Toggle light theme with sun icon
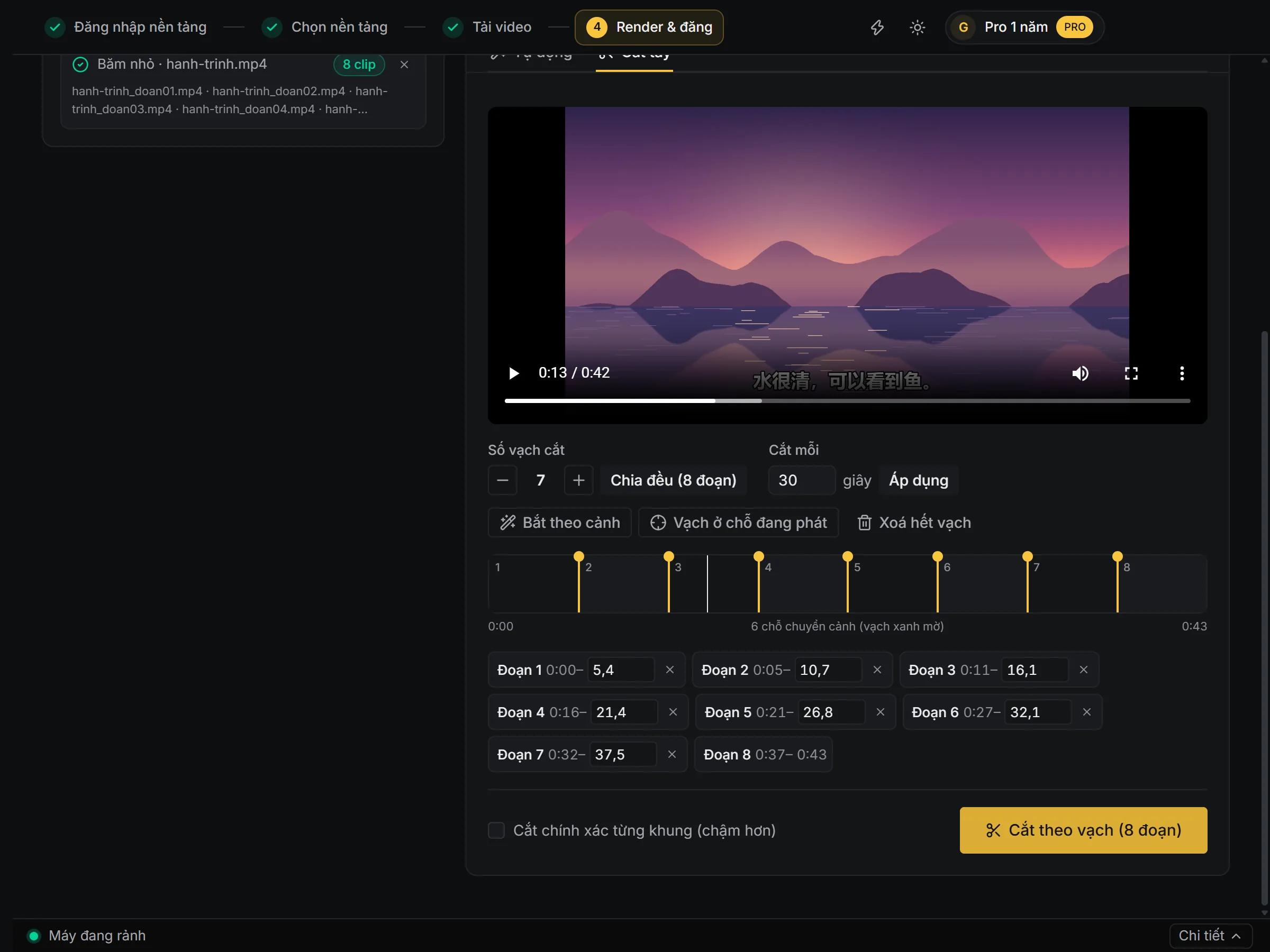 pyautogui.click(x=917, y=28)
